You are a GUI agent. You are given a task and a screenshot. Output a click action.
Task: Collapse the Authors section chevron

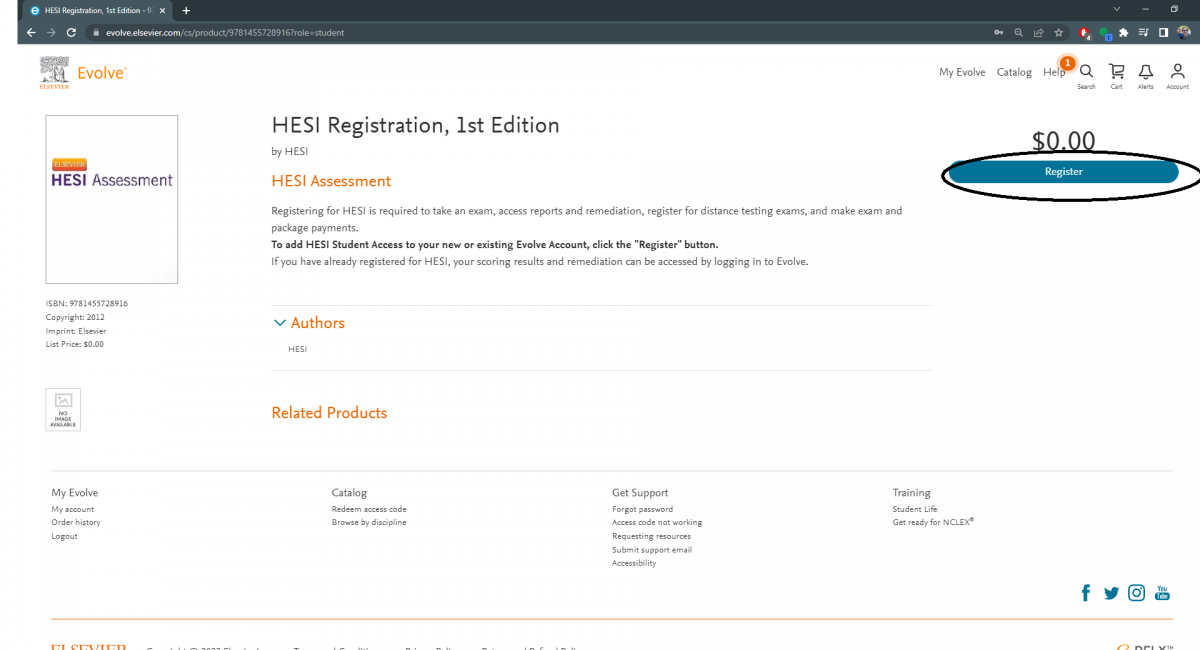pyautogui.click(x=279, y=323)
